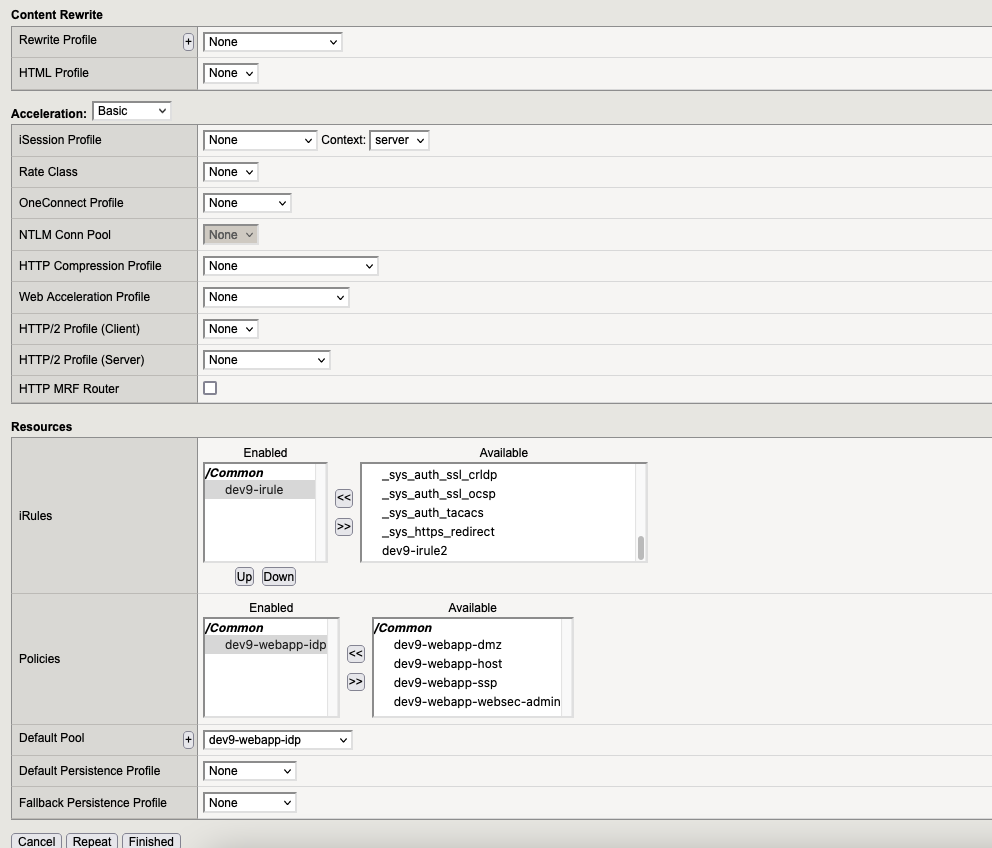Expand the iSession Context server dropdown
This screenshot has height=848, width=992.
click(399, 141)
